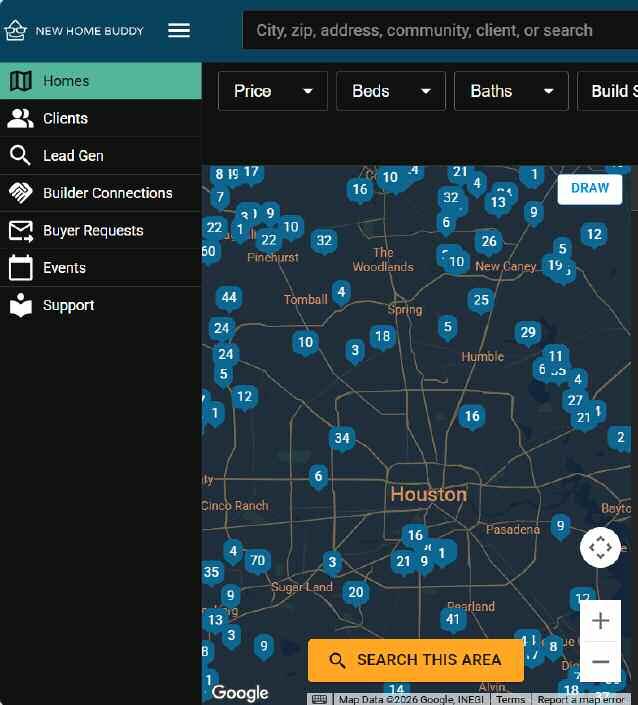Click the DRAW button on the map
The image size is (638, 705).
(590, 188)
